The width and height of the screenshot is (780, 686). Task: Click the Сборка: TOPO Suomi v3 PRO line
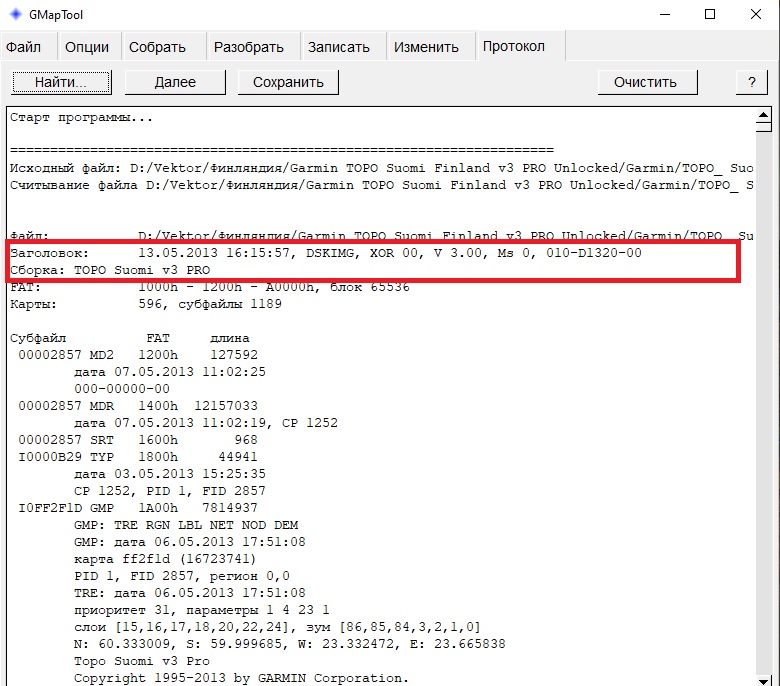(x=110, y=270)
